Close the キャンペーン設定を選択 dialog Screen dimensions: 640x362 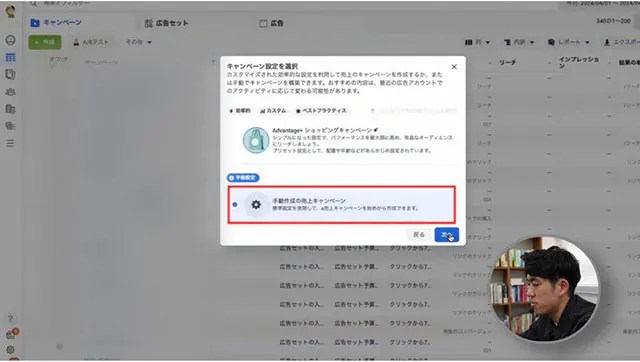454,67
